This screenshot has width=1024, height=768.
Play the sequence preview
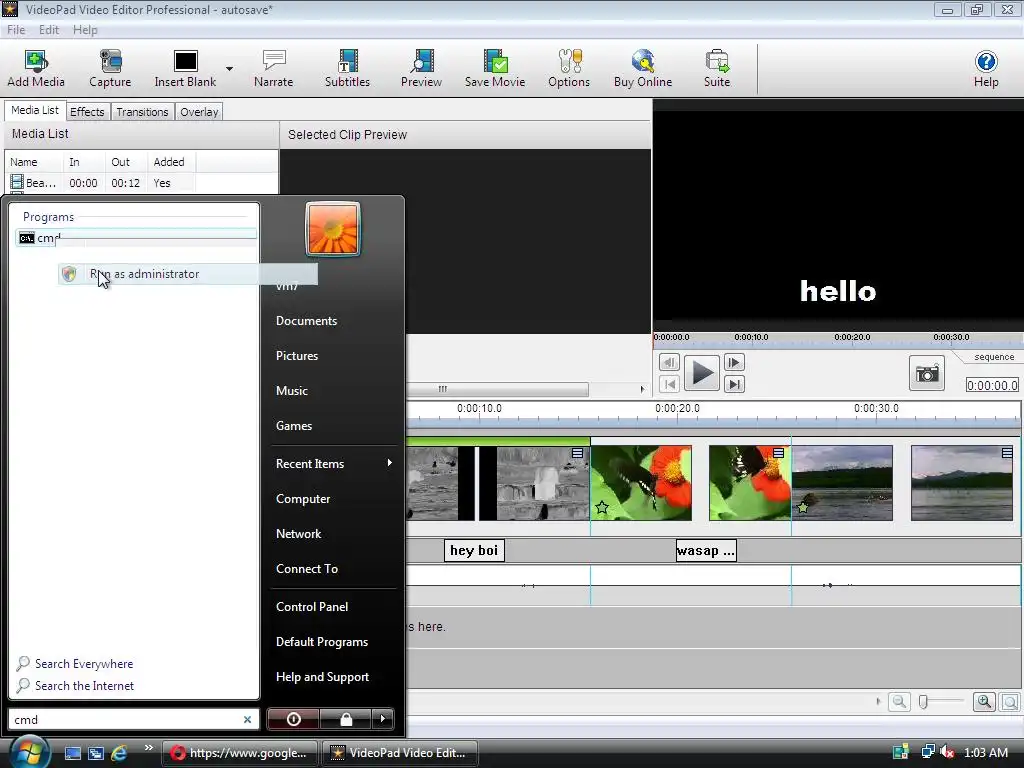(701, 373)
